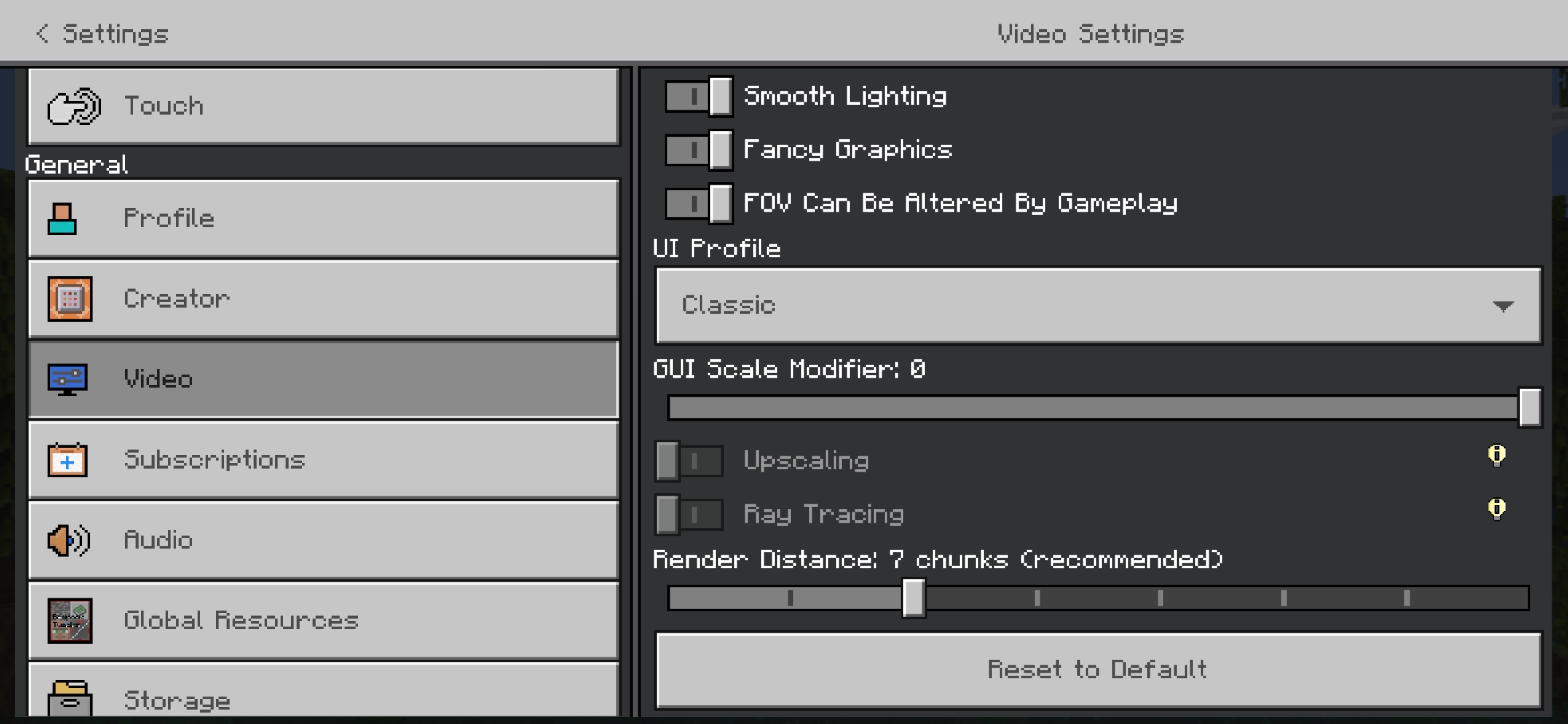Switch to the Subscriptions section
The width and height of the screenshot is (1568, 724).
point(323,460)
